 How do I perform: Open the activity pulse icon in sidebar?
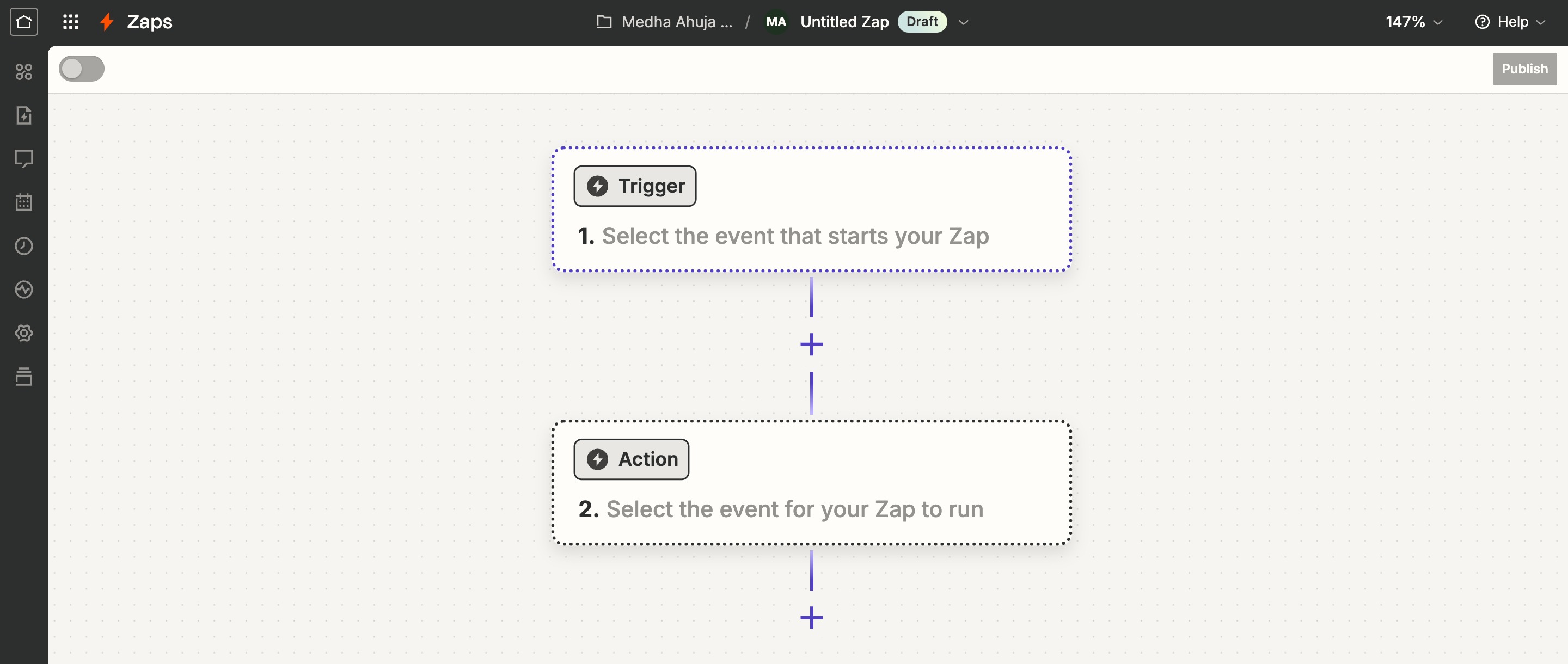click(x=24, y=289)
